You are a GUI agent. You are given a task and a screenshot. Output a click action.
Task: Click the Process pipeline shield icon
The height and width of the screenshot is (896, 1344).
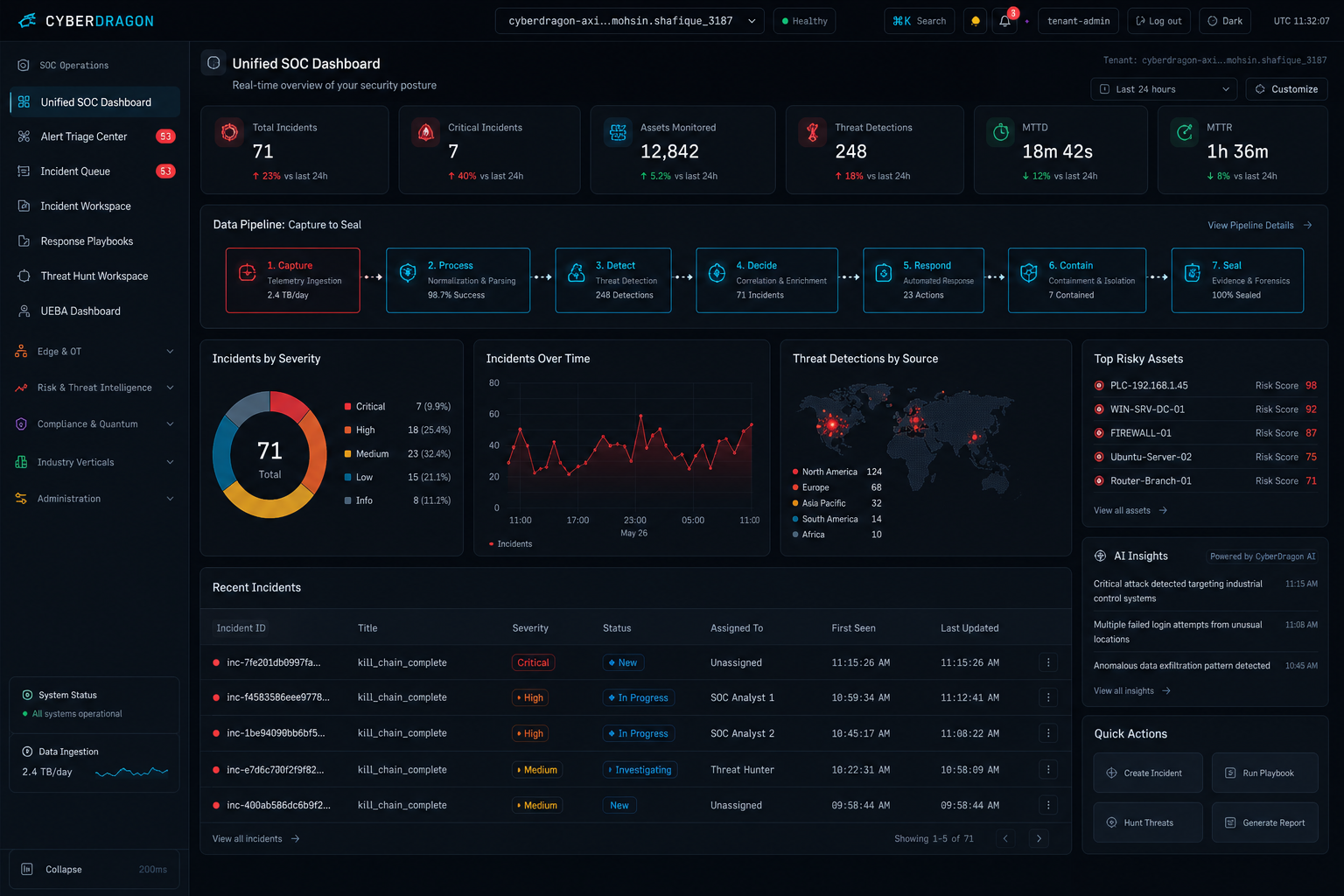(408, 272)
